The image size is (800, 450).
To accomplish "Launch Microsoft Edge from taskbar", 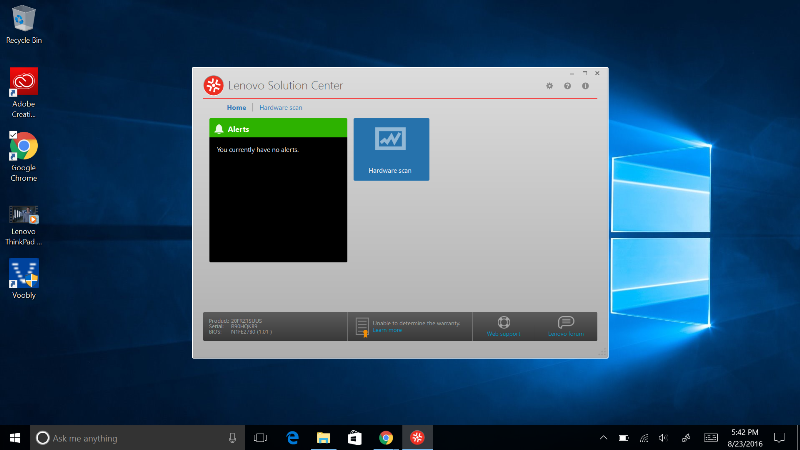I will click(x=292, y=438).
